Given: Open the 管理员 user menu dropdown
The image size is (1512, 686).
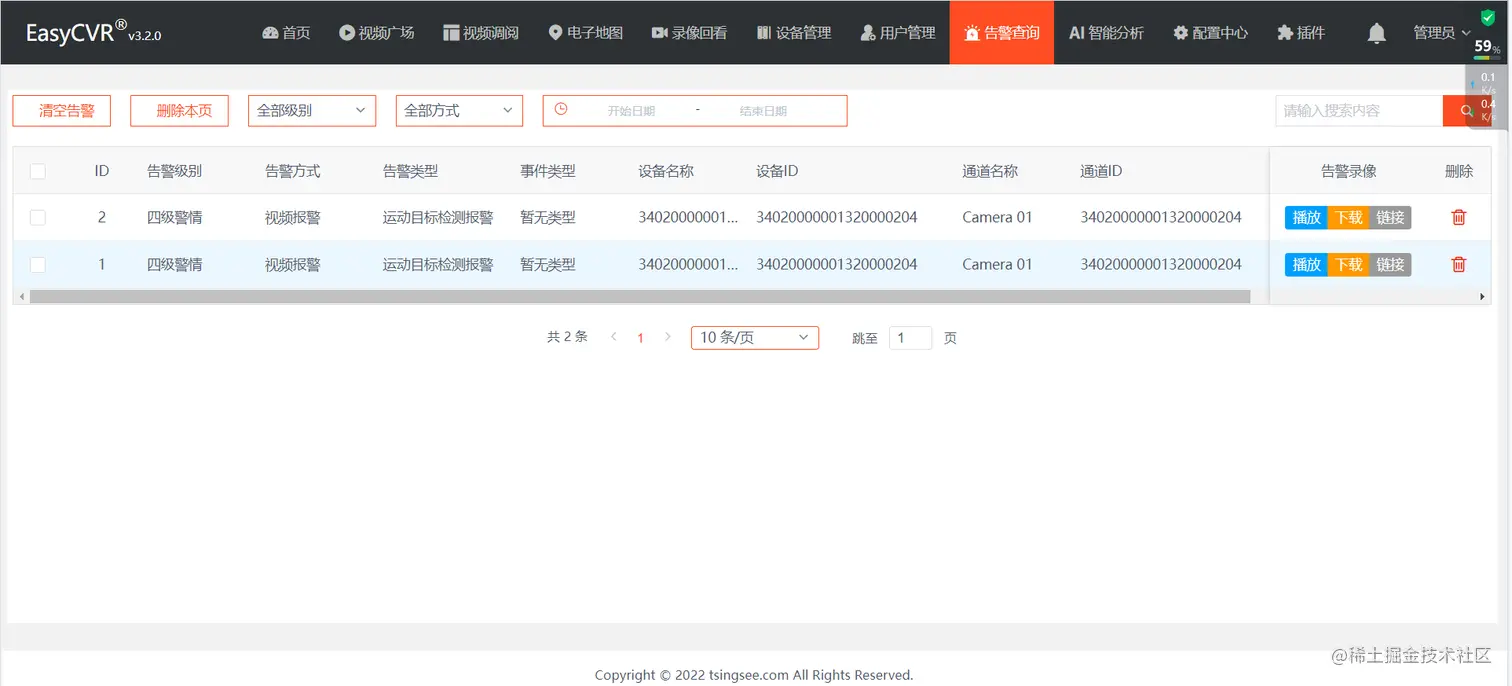Looking at the screenshot, I should point(1442,33).
